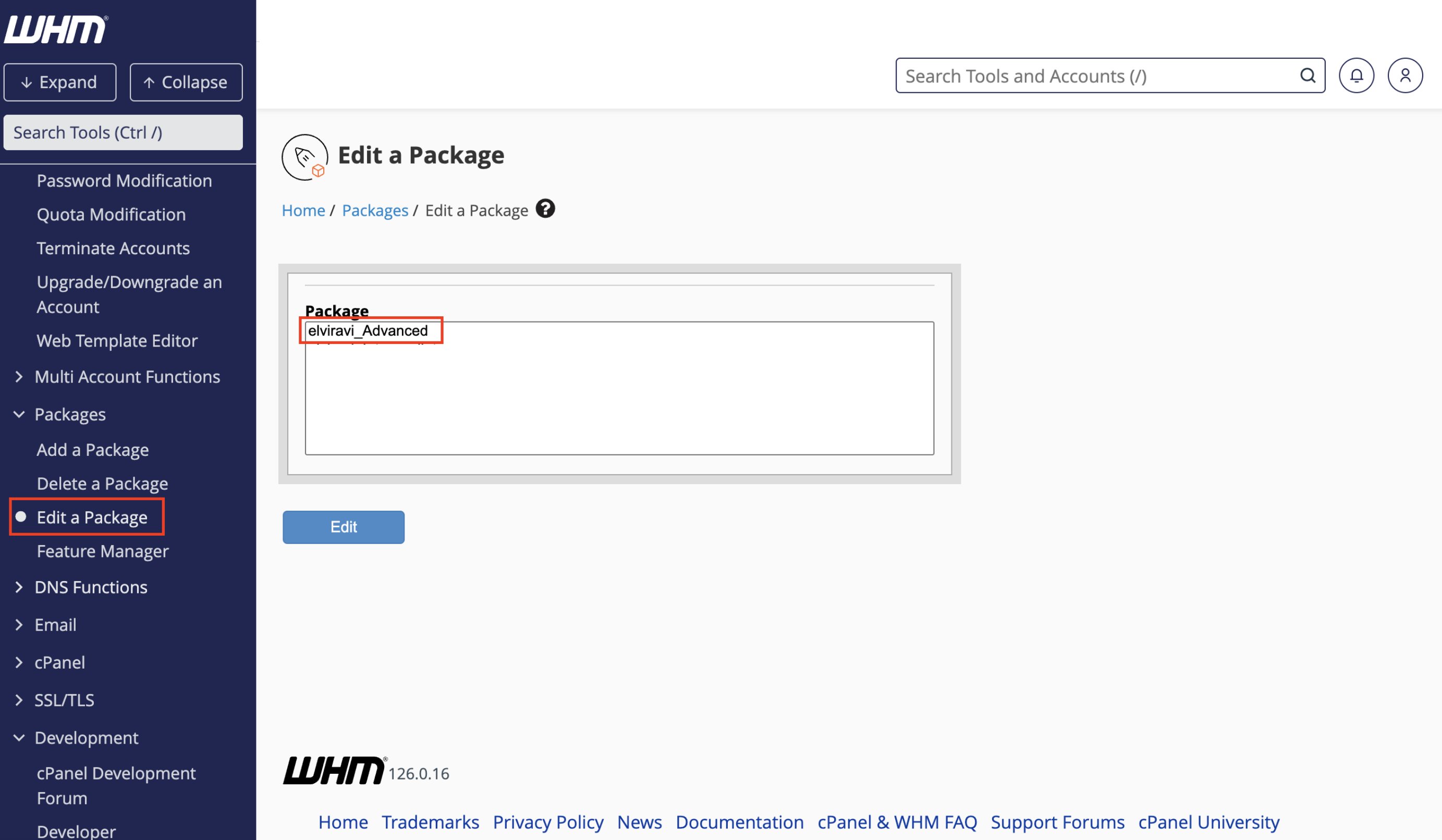
Task: Go to Packages breadcrumb link
Action: (x=375, y=211)
